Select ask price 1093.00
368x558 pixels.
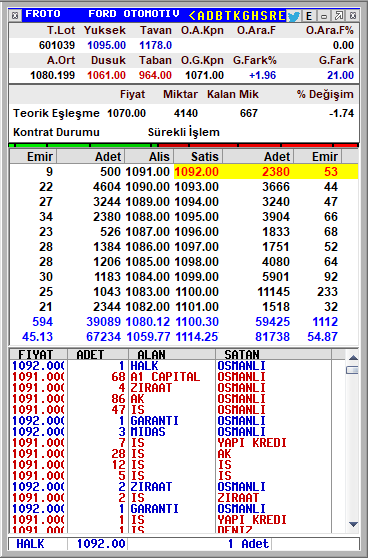point(196,187)
